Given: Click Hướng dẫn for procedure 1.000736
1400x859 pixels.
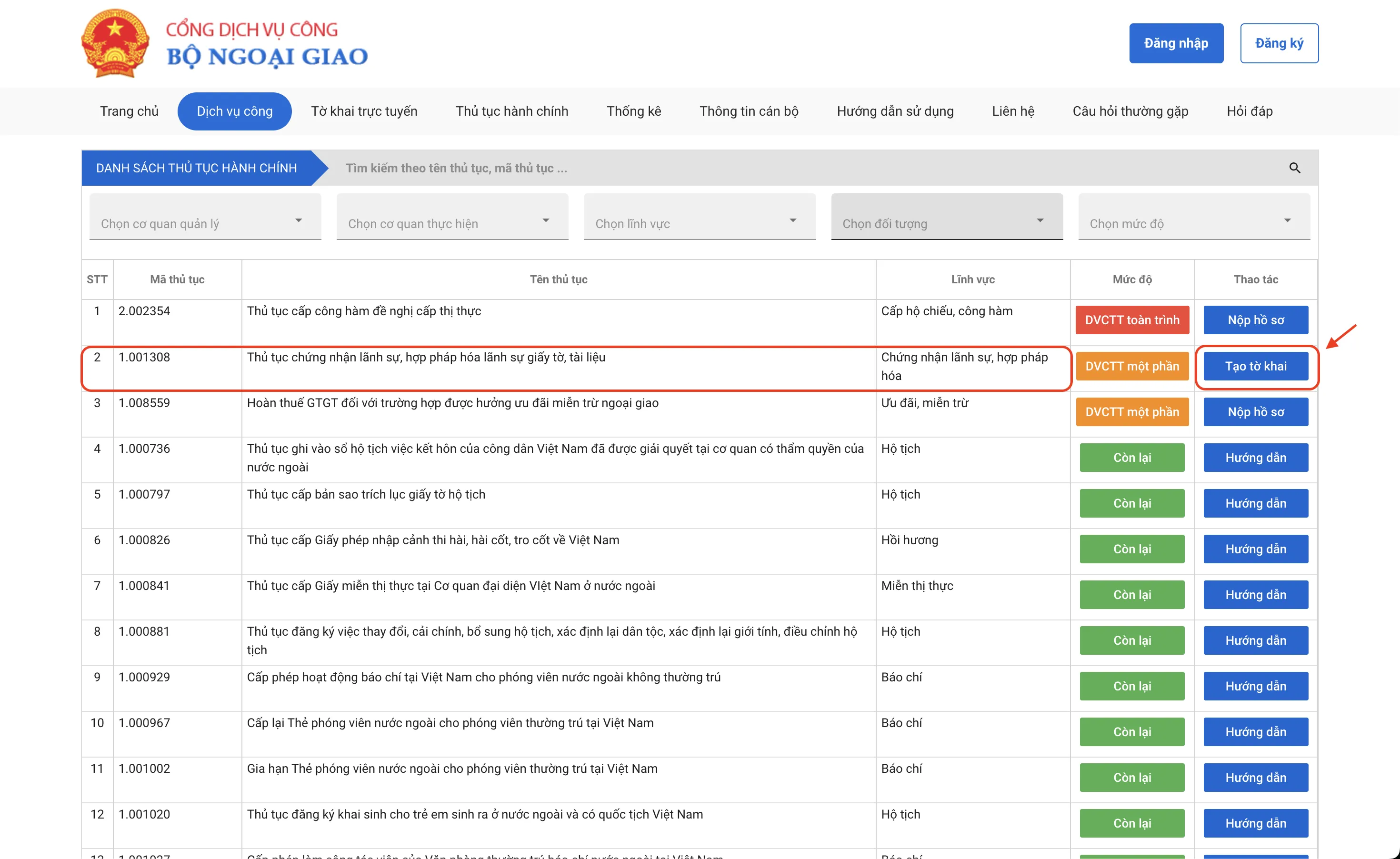Looking at the screenshot, I should click(x=1255, y=457).
